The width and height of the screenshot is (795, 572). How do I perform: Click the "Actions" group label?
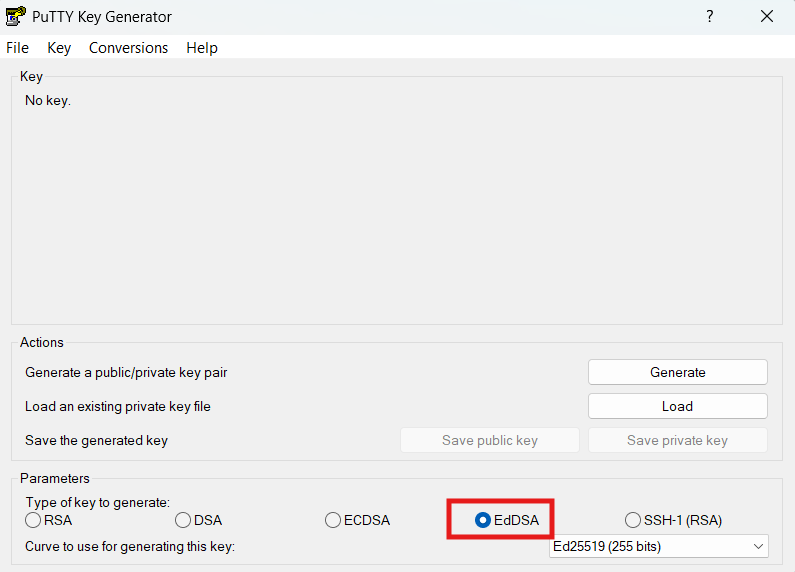point(42,342)
